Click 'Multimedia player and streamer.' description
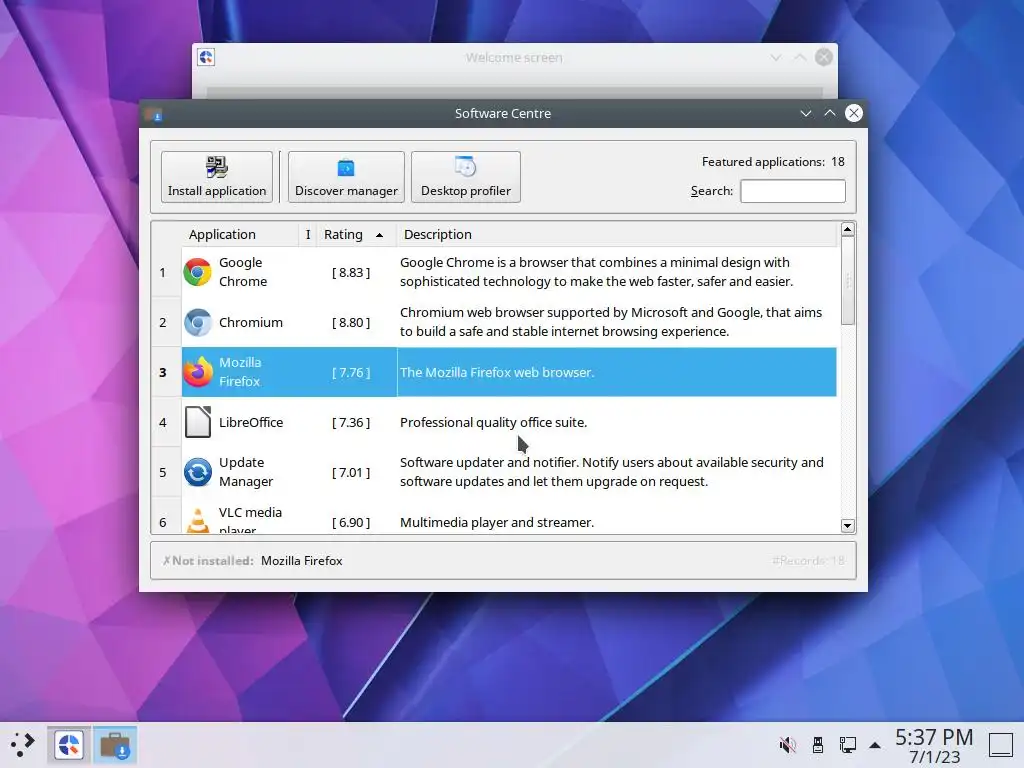Image resolution: width=1024 pixels, height=768 pixels. click(497, 522)
